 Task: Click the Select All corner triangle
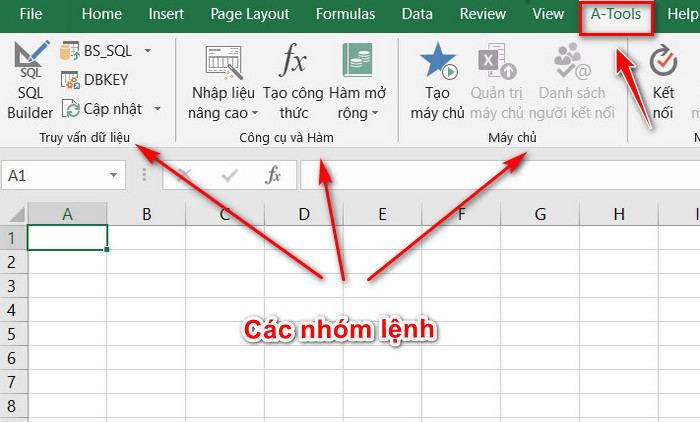pos(17,214)
